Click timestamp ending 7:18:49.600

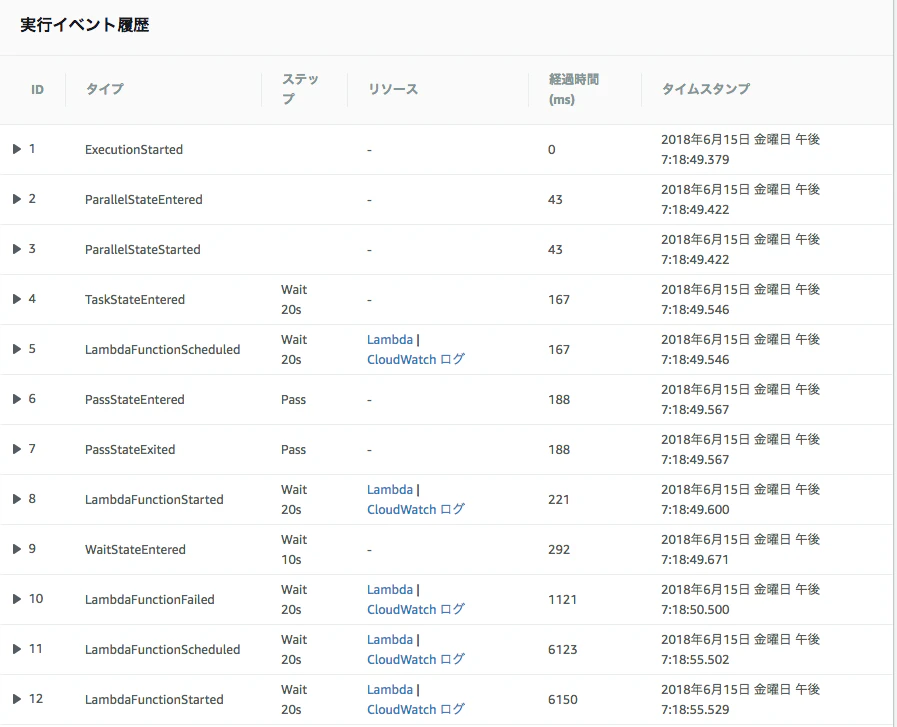click(x=740, y=499)
